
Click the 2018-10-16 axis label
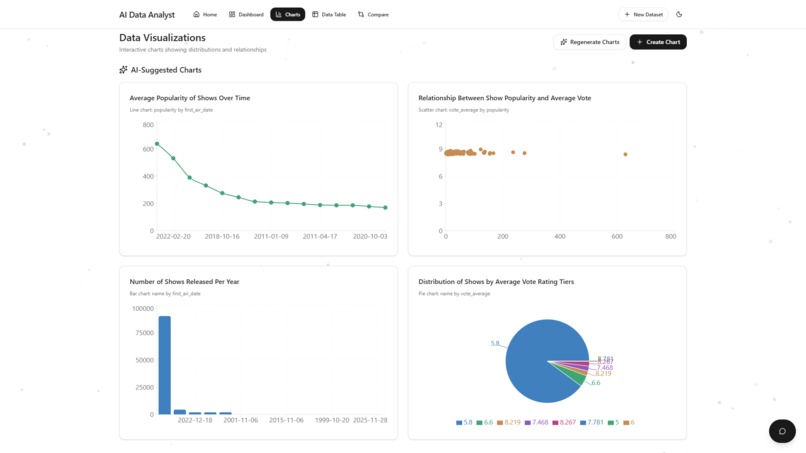[x=222, y=237]
